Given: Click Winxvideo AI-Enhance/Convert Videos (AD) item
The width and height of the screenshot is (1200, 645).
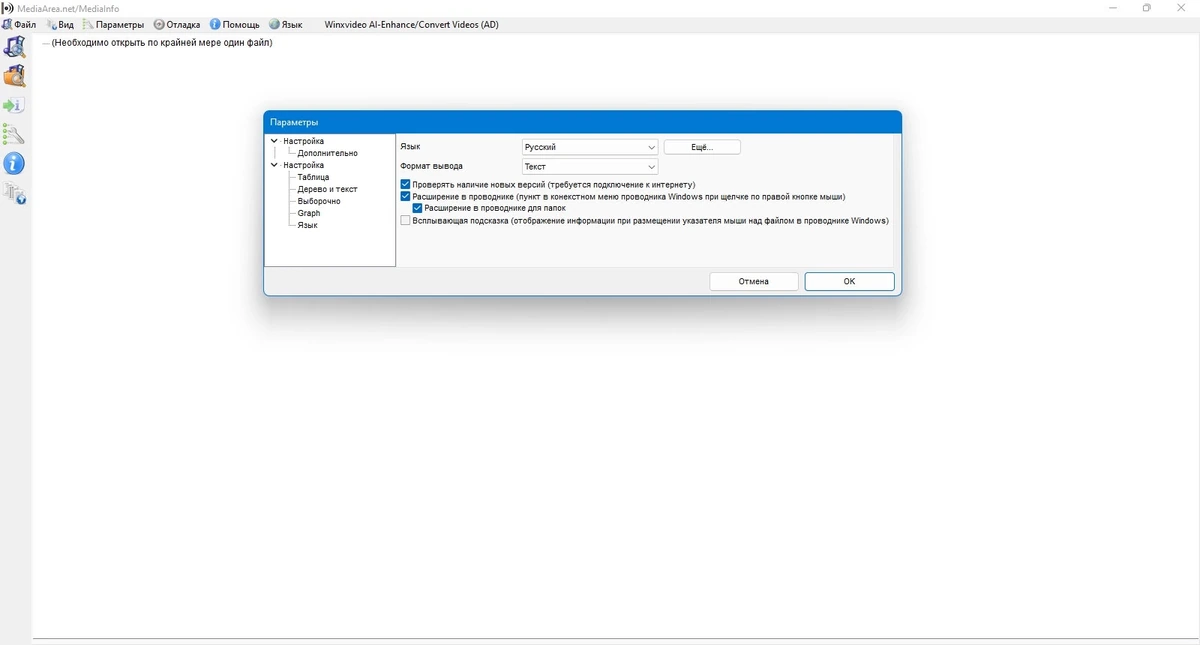Looking at the screenshot, I should (x=412, y=24).
